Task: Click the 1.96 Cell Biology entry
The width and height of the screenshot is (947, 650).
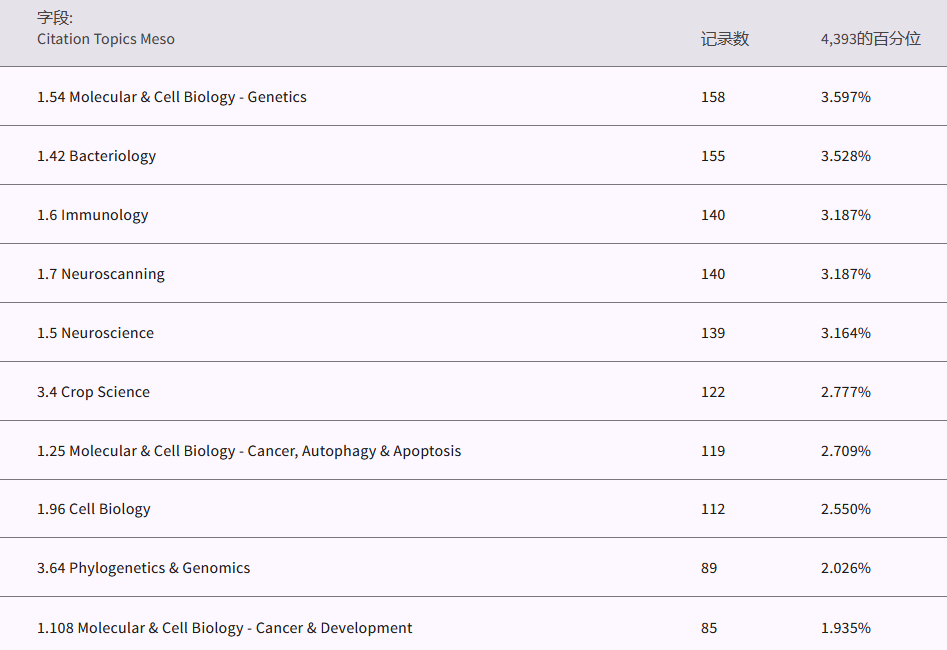Action: point(94,509)
